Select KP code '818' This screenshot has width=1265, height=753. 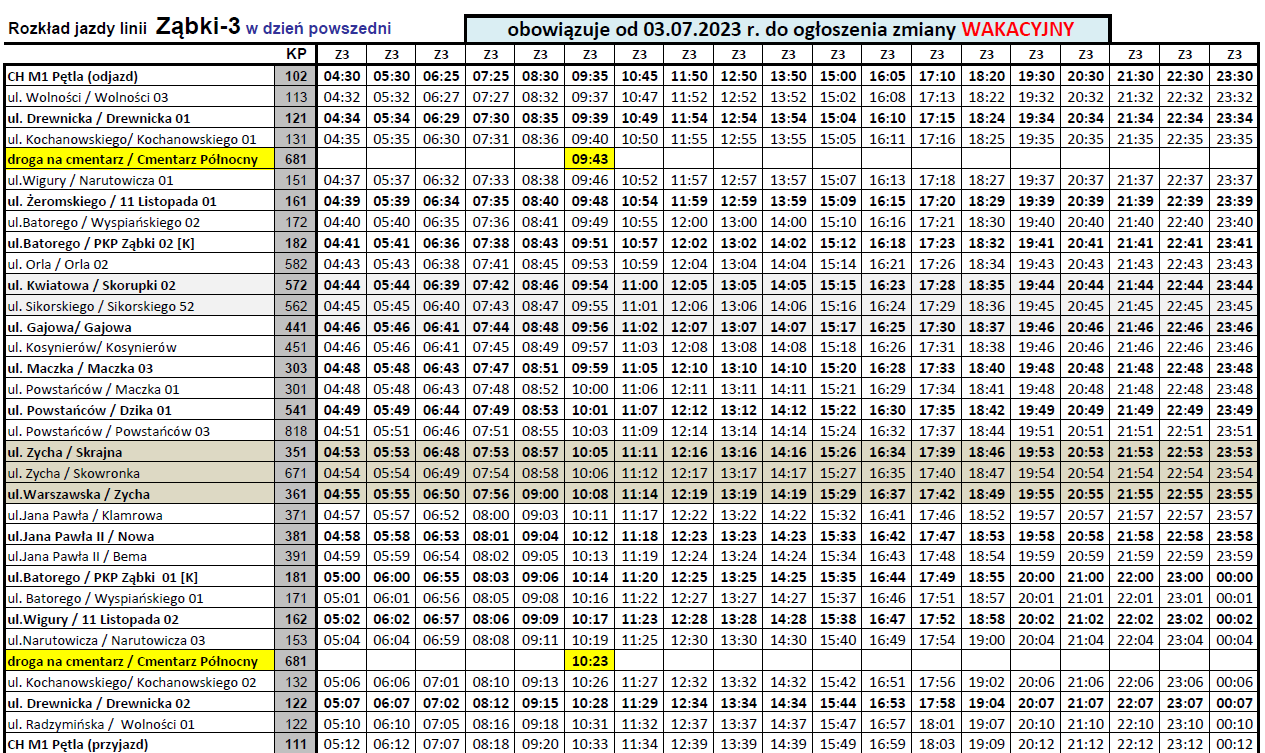tap(295, 431)
